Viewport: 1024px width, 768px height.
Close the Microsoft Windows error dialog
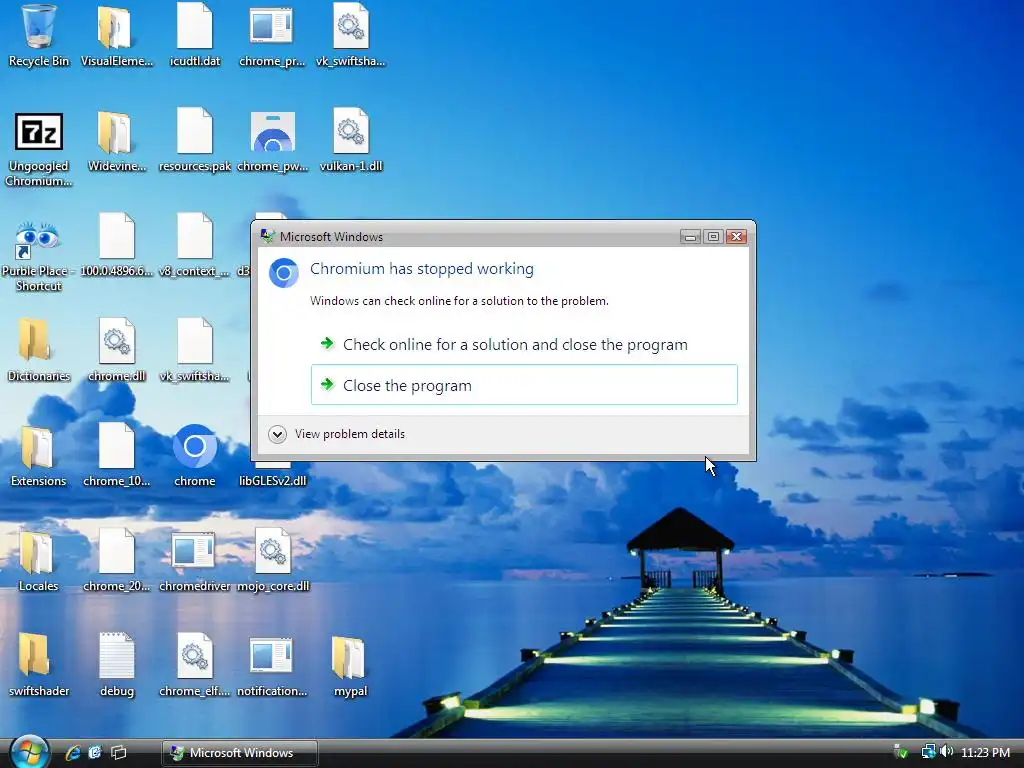(736, 236)
